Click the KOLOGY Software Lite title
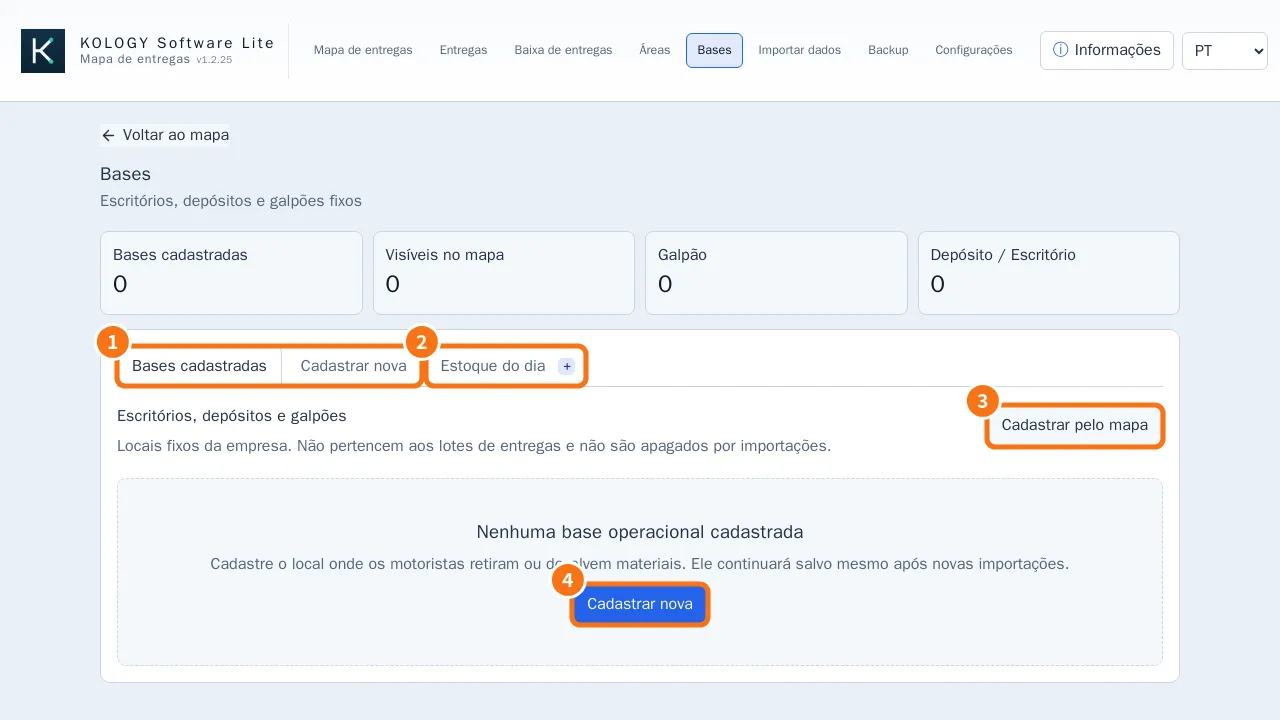 [x=177, y=43]
